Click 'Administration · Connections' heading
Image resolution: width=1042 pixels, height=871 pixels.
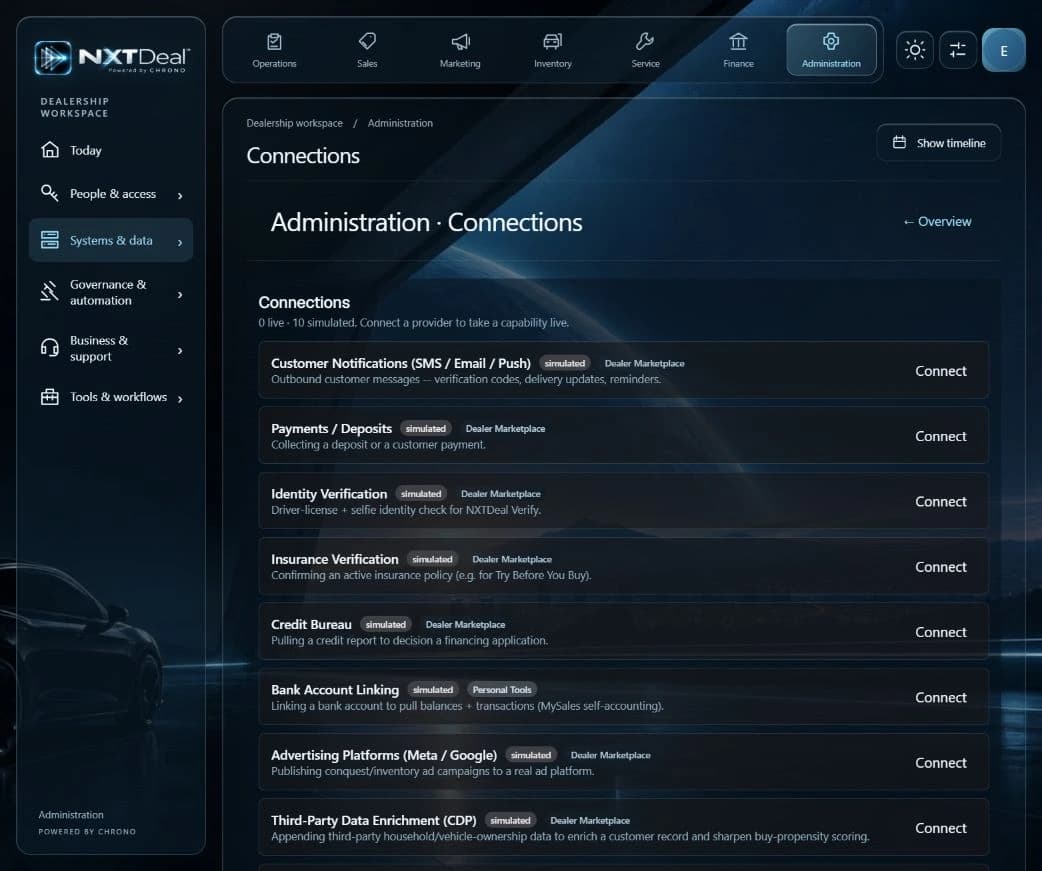pos(427,222)
